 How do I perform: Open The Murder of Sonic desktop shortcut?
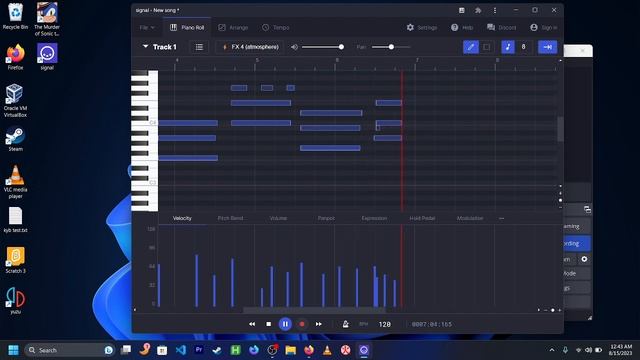coord(47,19)
